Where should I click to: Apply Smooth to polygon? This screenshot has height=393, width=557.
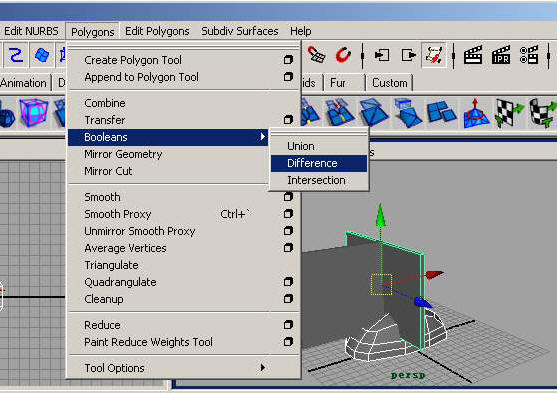click(102, 197)
